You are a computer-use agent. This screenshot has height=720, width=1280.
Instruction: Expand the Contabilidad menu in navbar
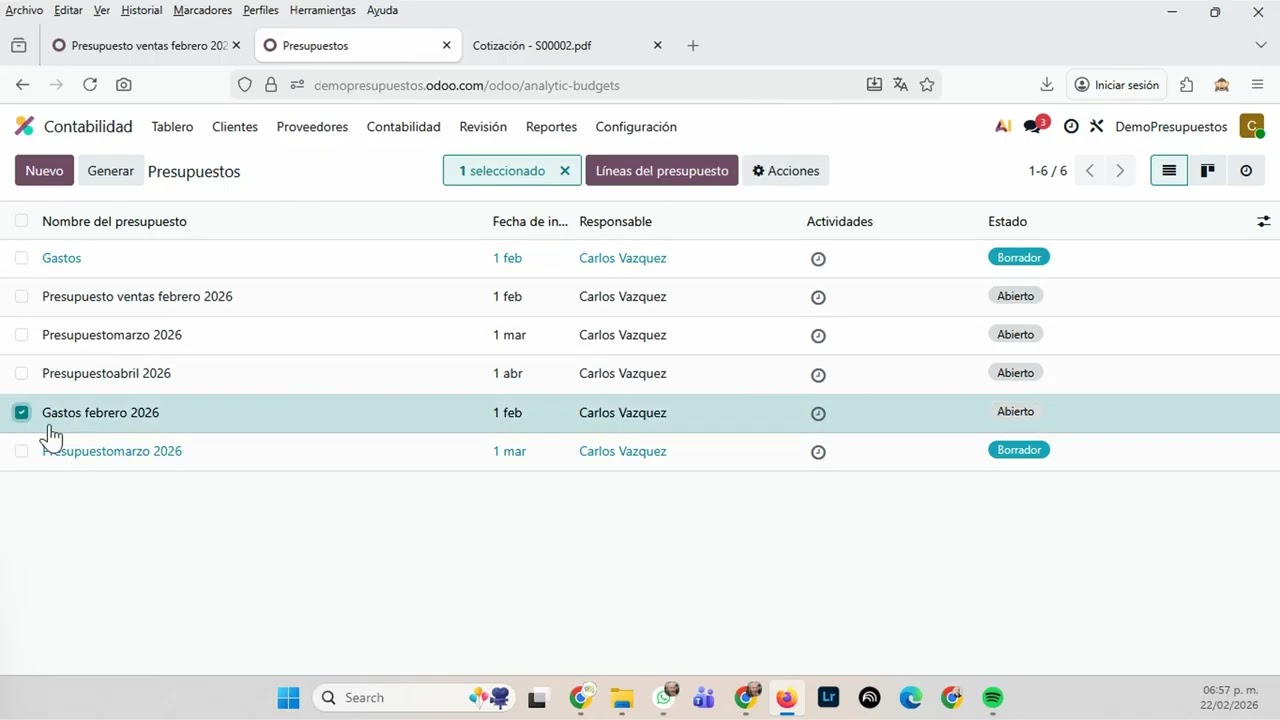tap(403, 127)
